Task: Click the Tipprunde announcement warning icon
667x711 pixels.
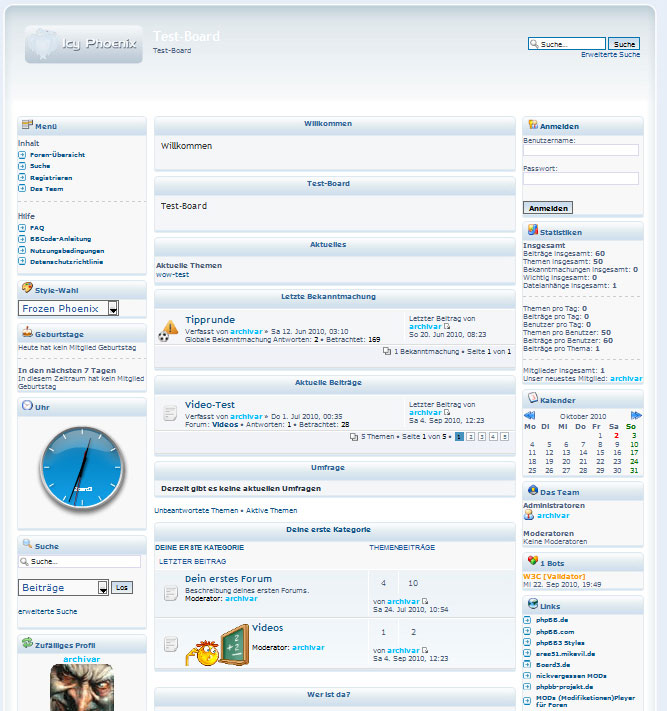Action: coord(169,327)
